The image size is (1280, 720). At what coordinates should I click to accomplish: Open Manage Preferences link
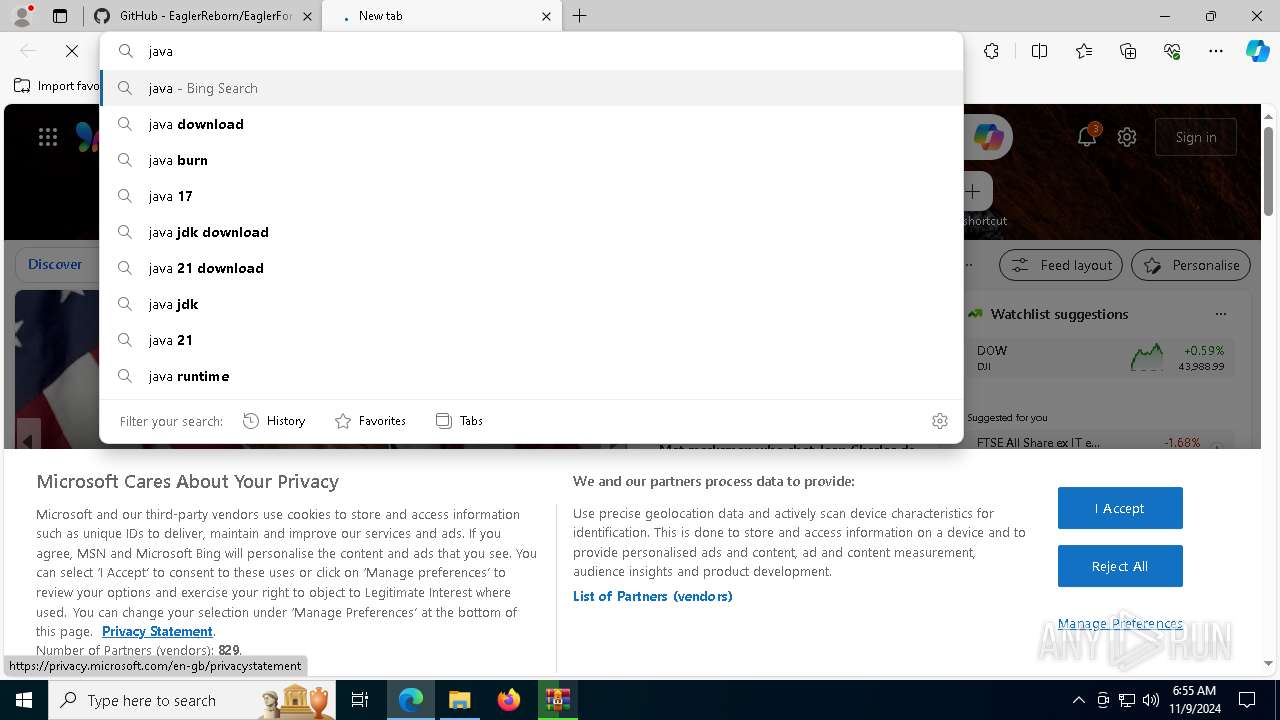(1120, 623)
